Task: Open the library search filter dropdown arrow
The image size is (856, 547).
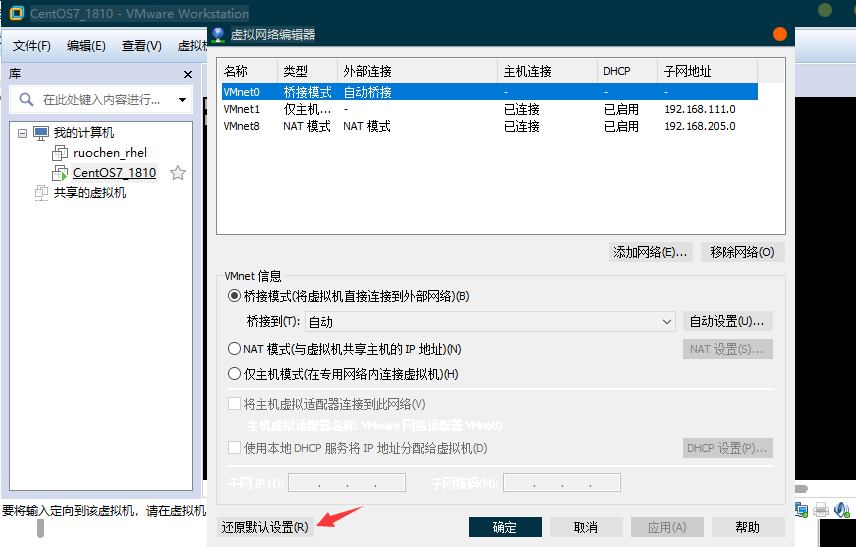Action: [182, 100]
